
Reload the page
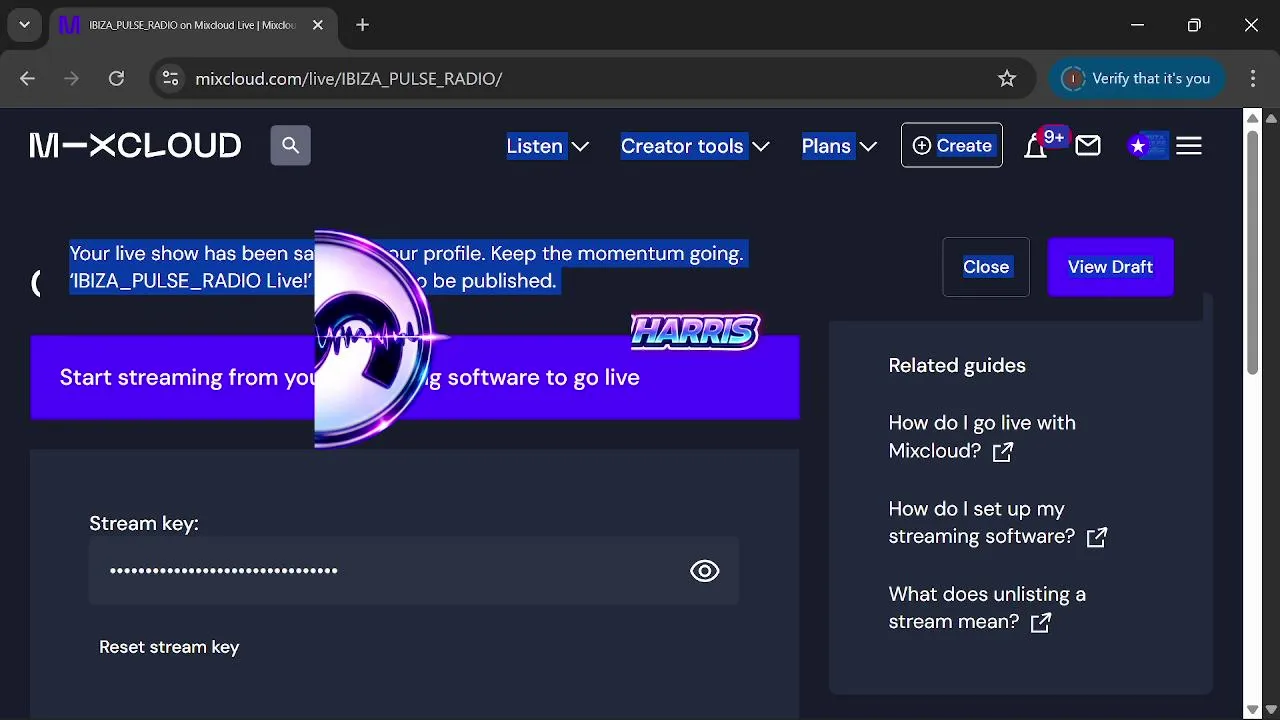pyautogui.click(x=116, y=78)
